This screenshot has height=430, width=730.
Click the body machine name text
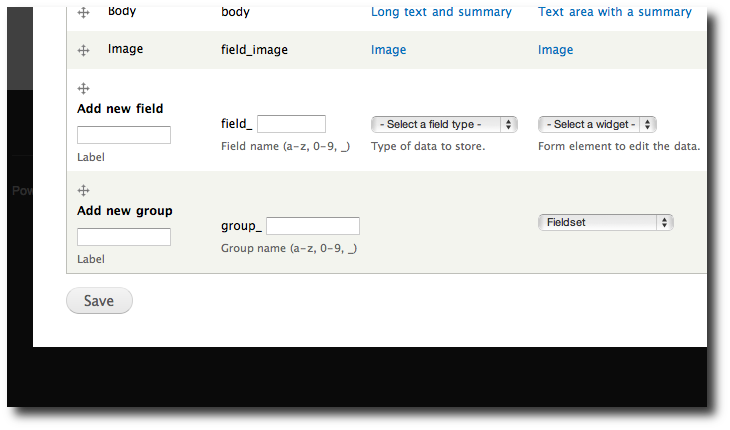pos(236,12)
